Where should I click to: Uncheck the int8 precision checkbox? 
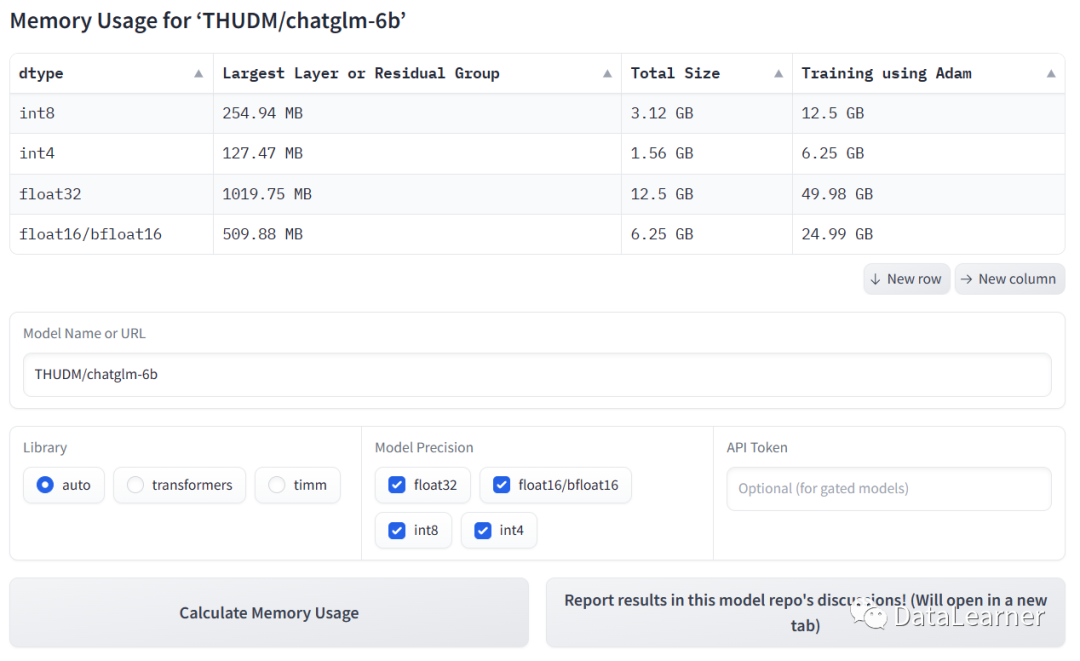397,530
